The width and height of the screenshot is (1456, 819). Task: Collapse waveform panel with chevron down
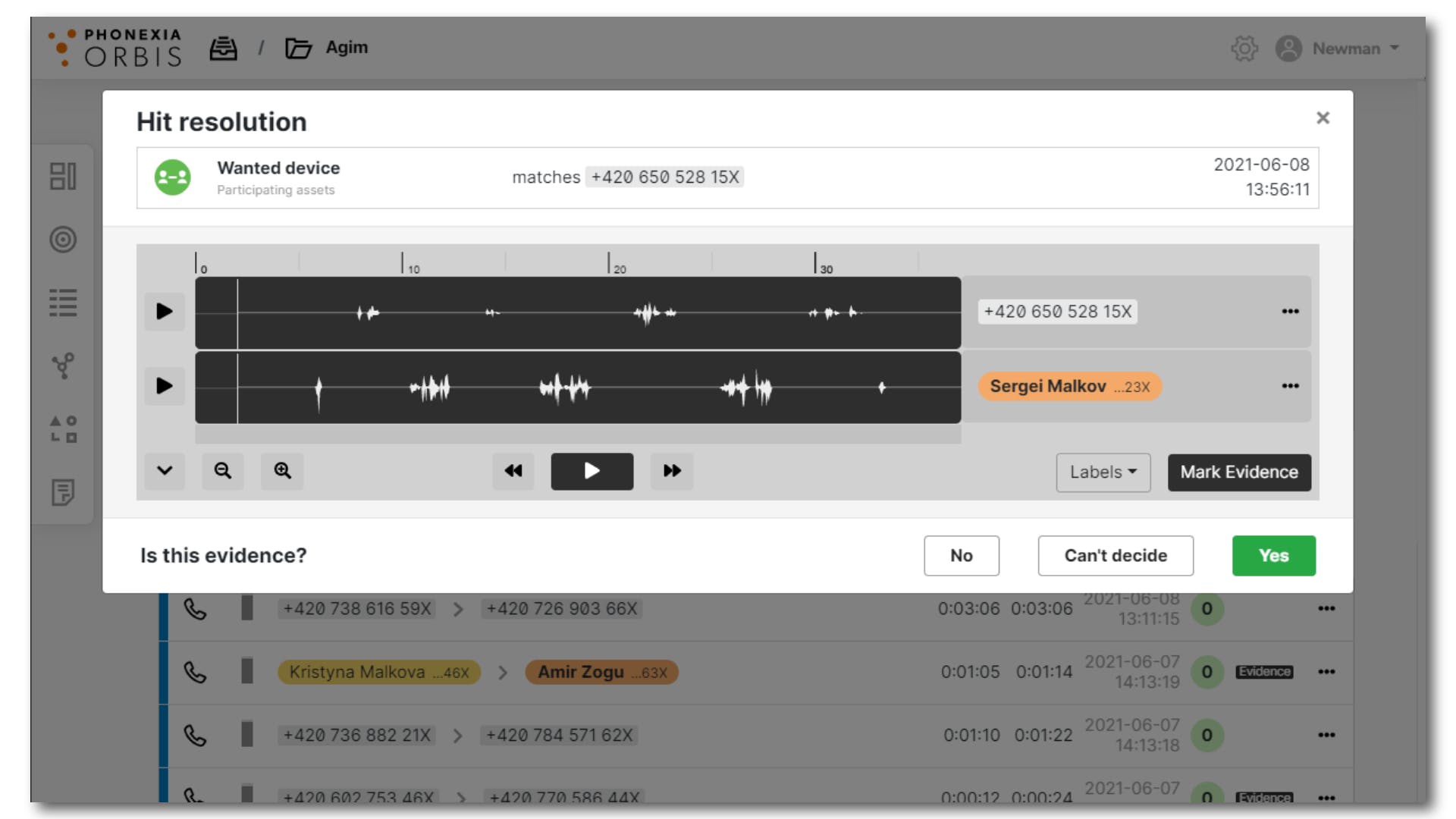pos(165,471)
